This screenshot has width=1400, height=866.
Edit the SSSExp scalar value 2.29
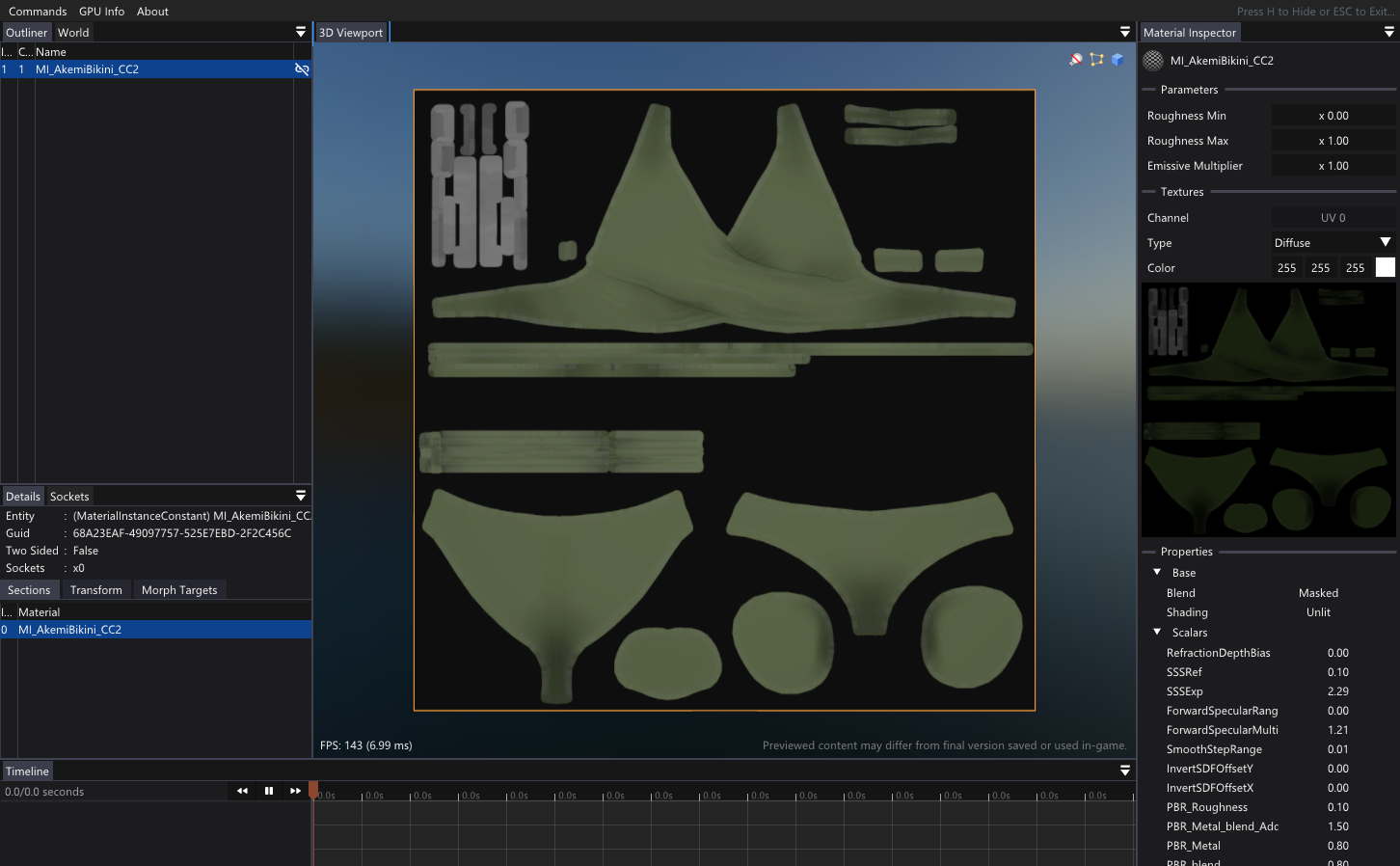1337,691
